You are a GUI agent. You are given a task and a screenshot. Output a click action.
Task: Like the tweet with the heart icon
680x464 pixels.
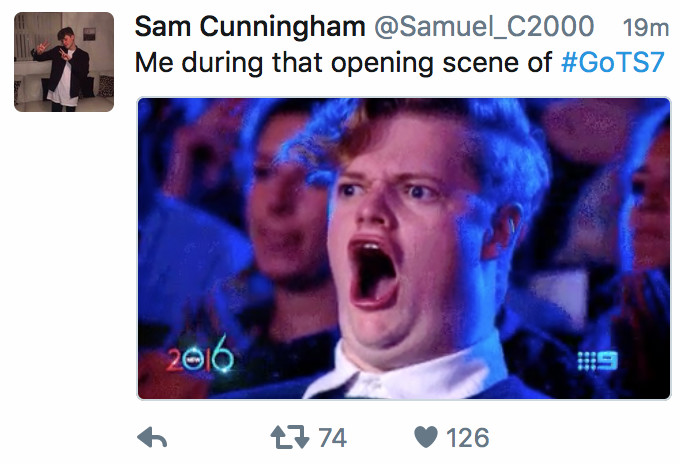(x=426, y=437)
